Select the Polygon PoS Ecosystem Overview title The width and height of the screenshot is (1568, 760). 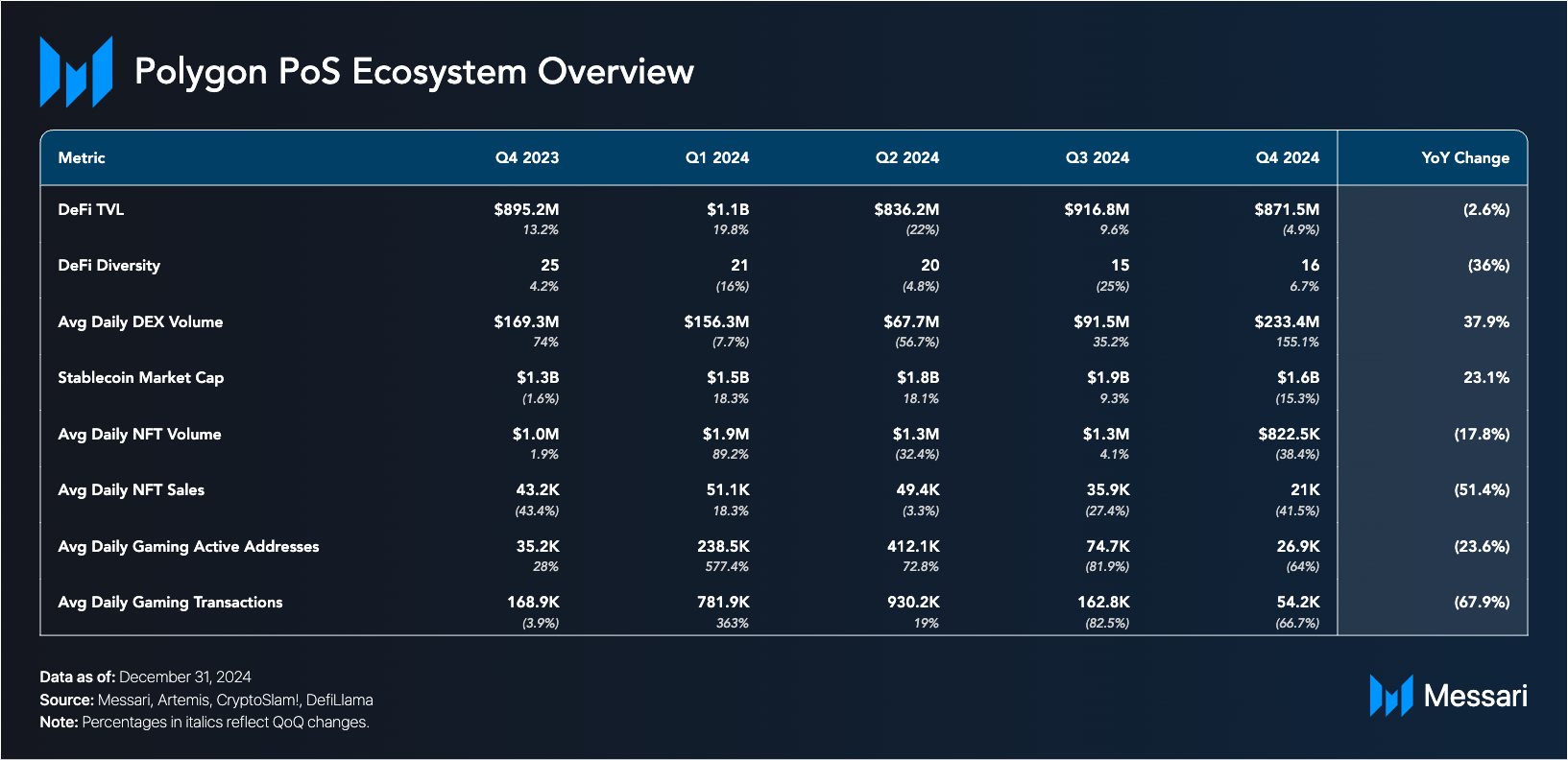tap(414, 72)
